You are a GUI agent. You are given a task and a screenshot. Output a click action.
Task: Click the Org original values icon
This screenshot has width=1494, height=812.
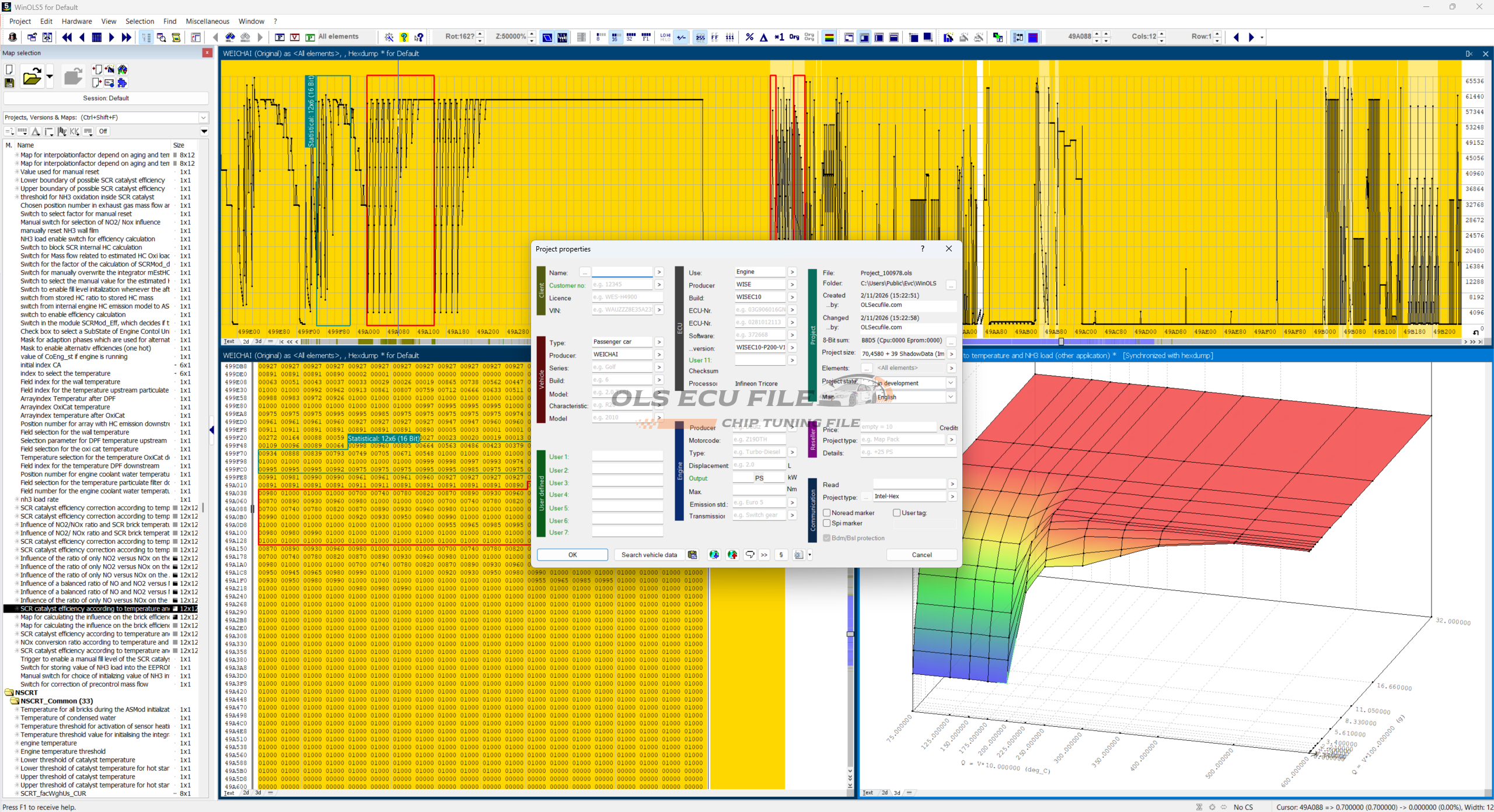tap(794, 37)
